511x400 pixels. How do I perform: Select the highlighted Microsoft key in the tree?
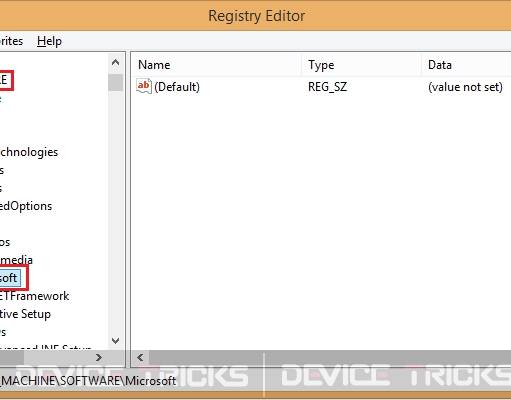coord(9,278)
